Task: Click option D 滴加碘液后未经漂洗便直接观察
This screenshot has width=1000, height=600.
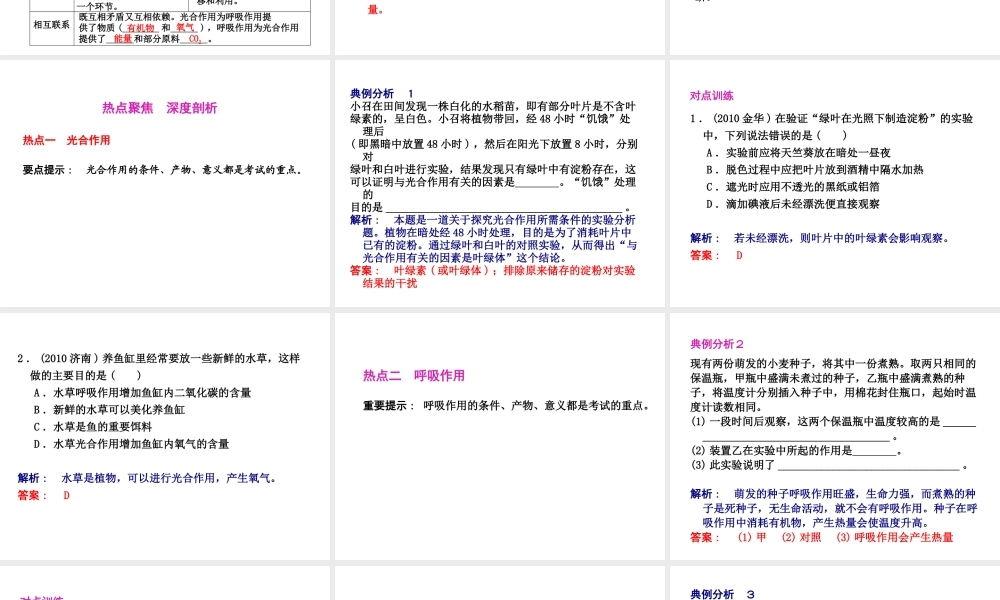Action: point(793,204)
